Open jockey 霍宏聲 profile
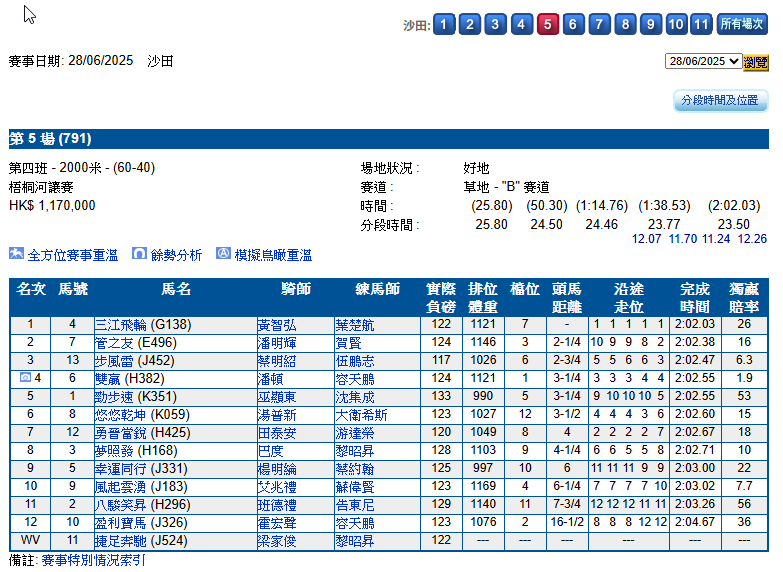Screen dimensions: 783x572 [277, 523]
